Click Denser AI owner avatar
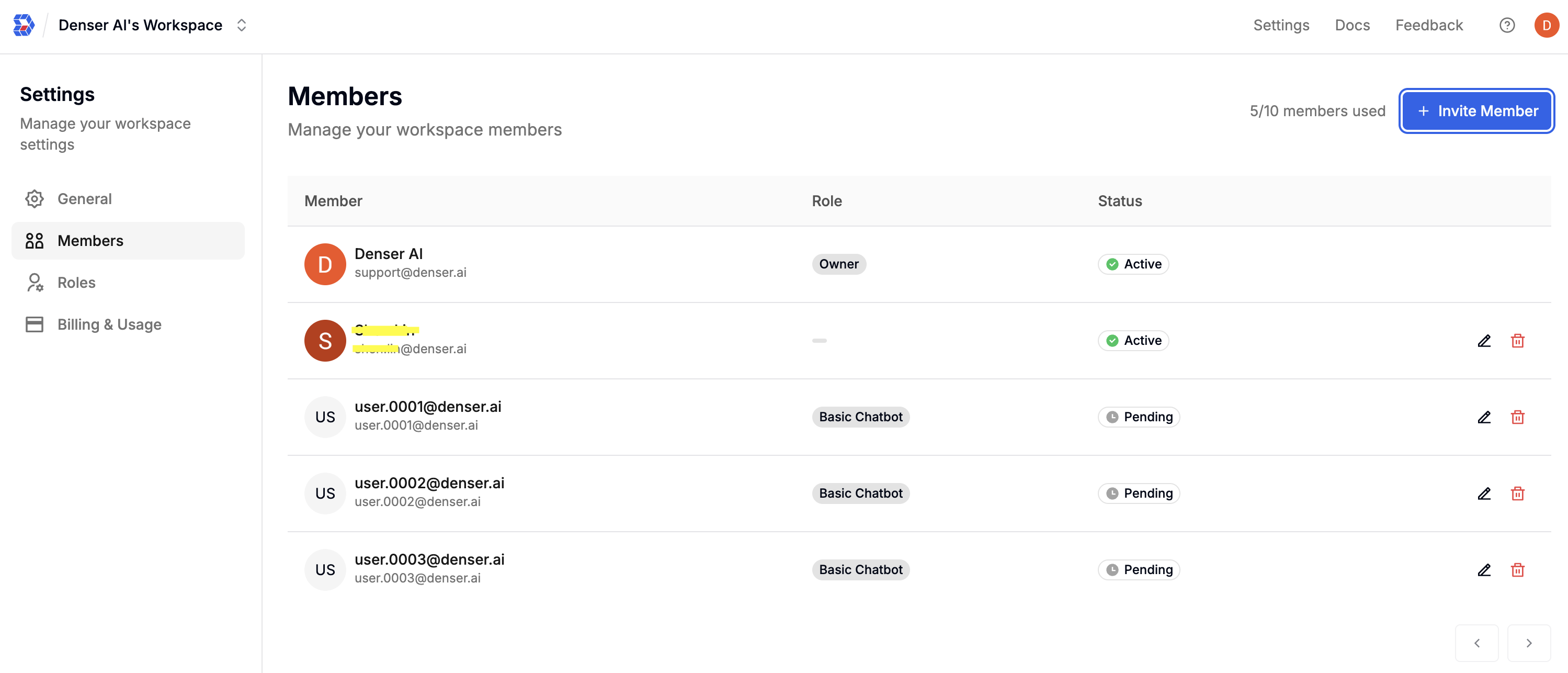The image size is (1568, 673). pyautogui.click(x=325, y=264)
